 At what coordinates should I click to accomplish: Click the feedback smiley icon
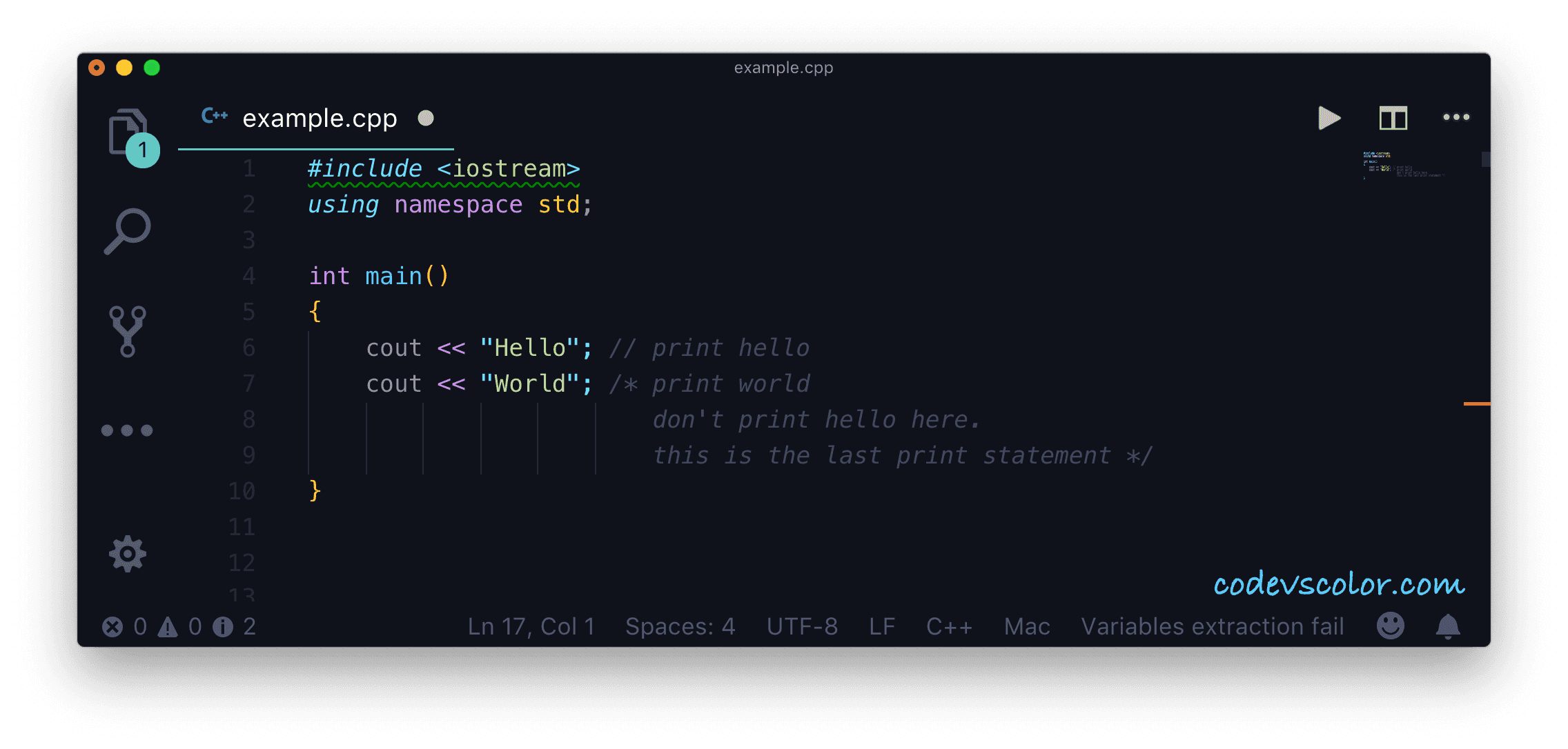tap(1390, 626)
